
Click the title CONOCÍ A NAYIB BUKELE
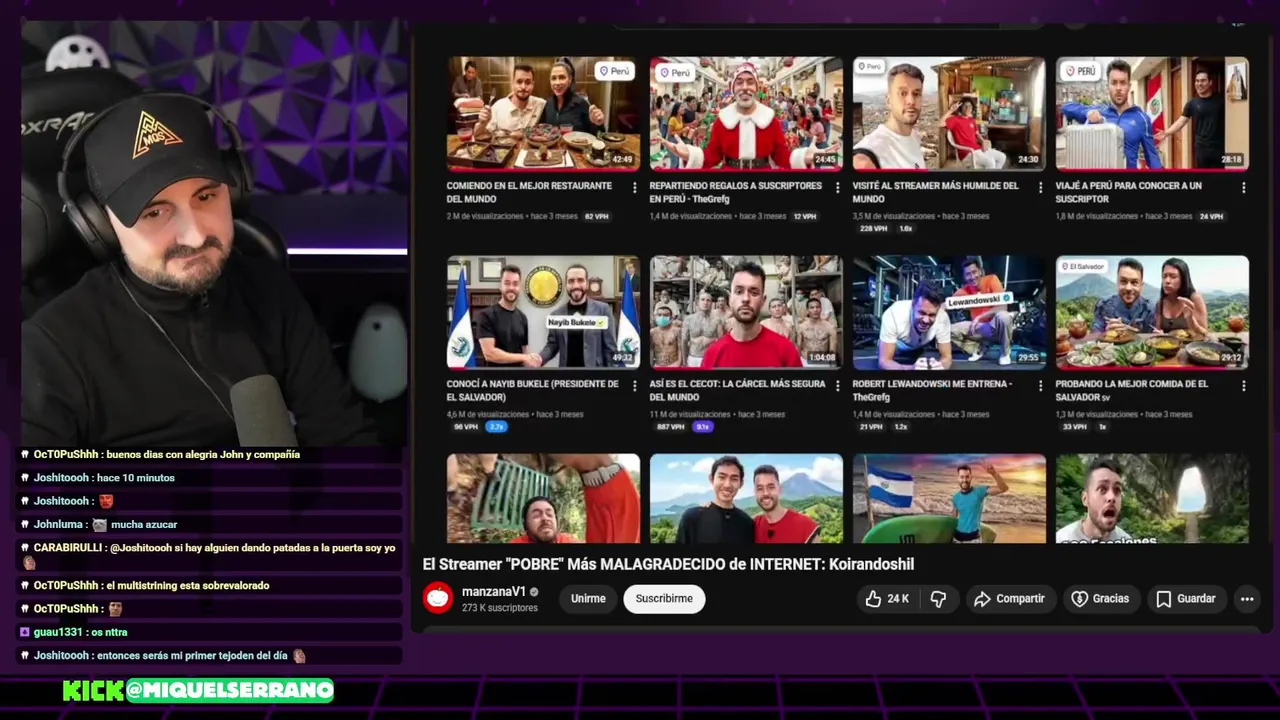(x=533, y=390)
